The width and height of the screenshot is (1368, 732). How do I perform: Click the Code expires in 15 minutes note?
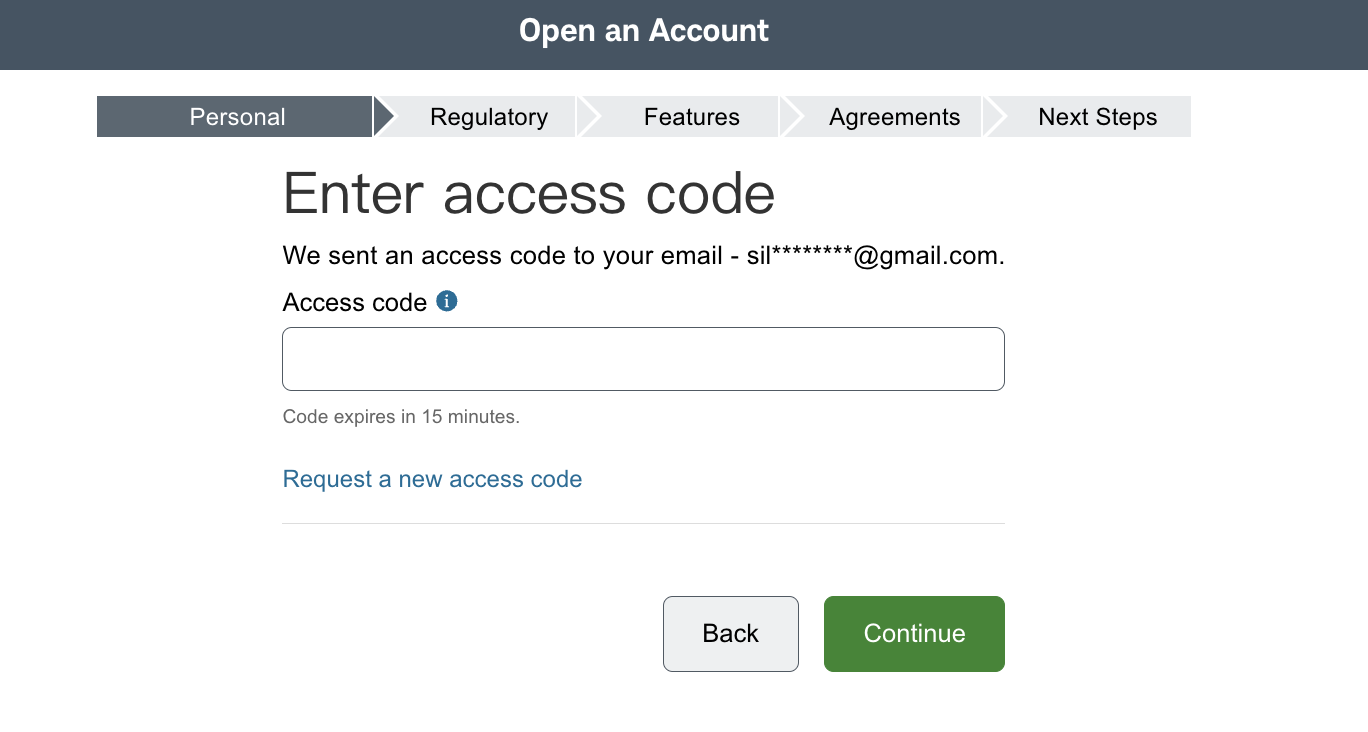[x=401, y=417]
